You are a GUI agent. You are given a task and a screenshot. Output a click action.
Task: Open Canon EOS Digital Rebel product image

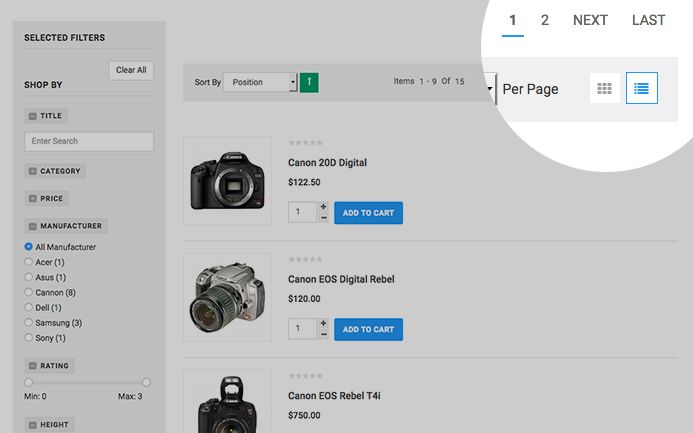click(x=227, y=297)
